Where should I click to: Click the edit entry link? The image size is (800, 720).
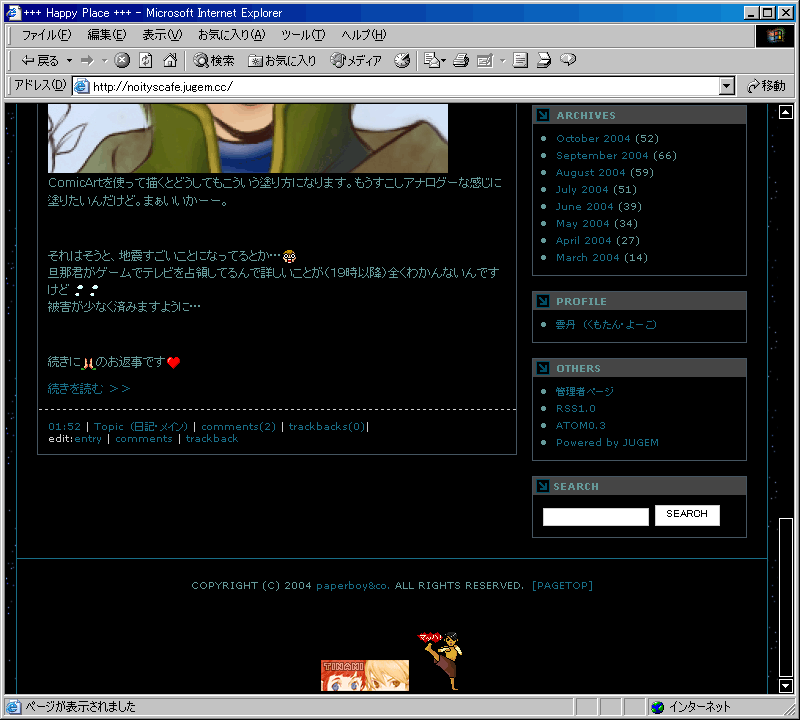(x=88, y=439)
